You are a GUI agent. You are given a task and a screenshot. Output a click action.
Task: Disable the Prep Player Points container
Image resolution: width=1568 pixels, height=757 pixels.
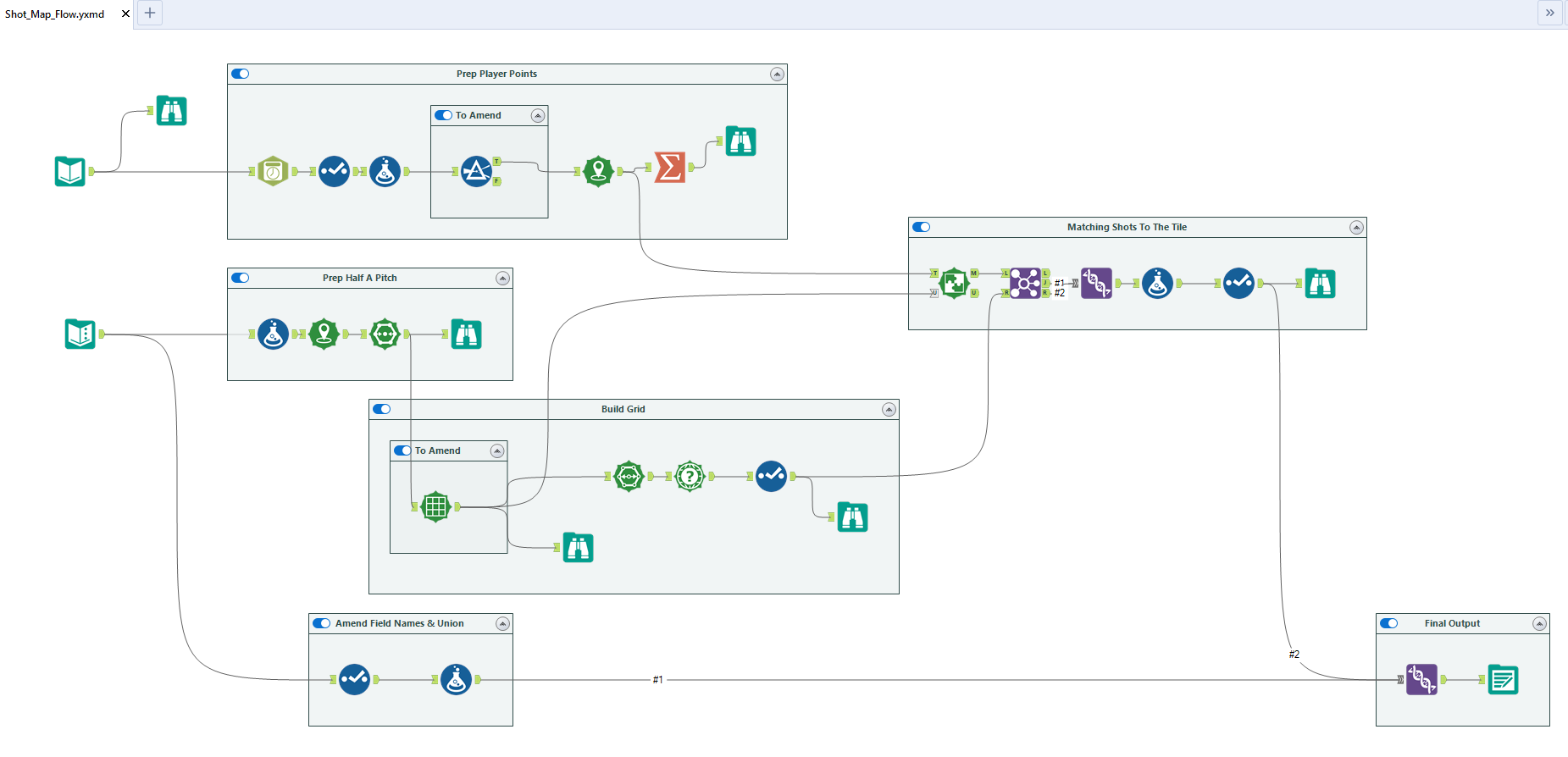pos(241,74)
